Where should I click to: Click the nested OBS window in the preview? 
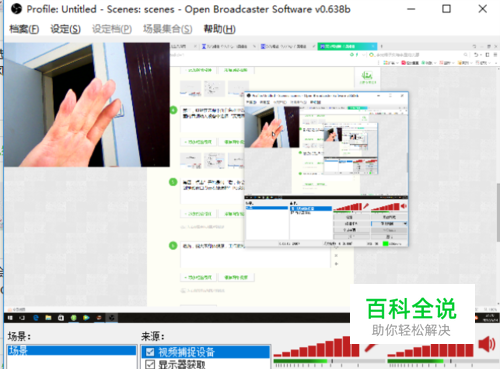click(326, 169)
